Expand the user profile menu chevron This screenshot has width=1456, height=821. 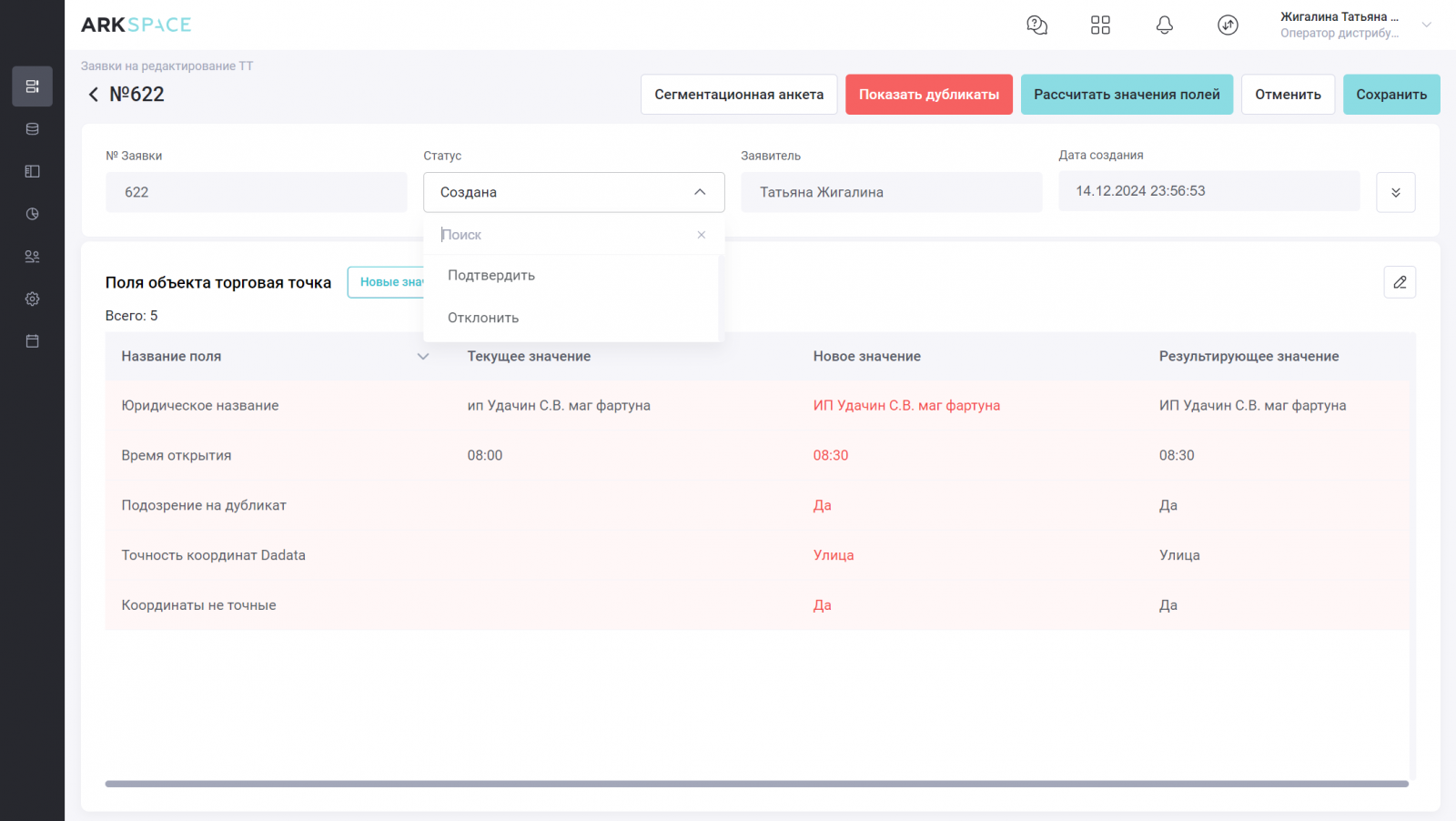point(1426,25)
